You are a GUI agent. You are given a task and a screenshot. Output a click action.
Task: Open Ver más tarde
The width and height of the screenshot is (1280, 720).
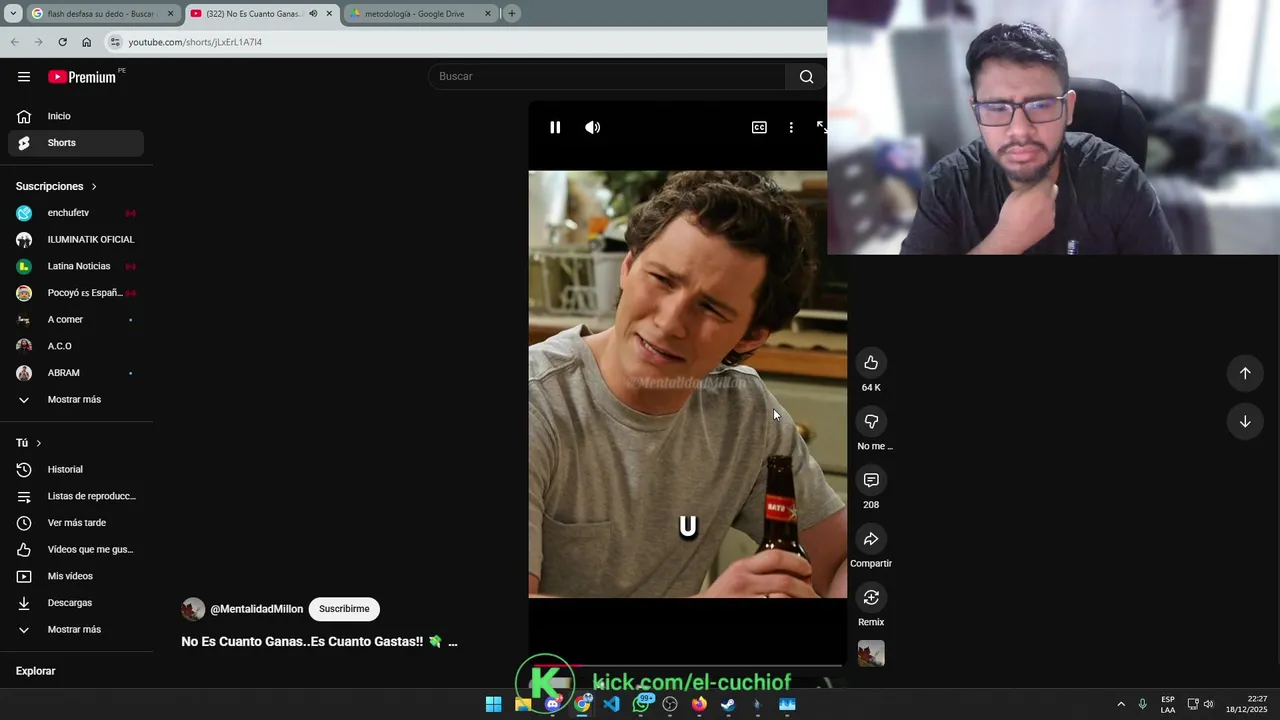point(76,523)
